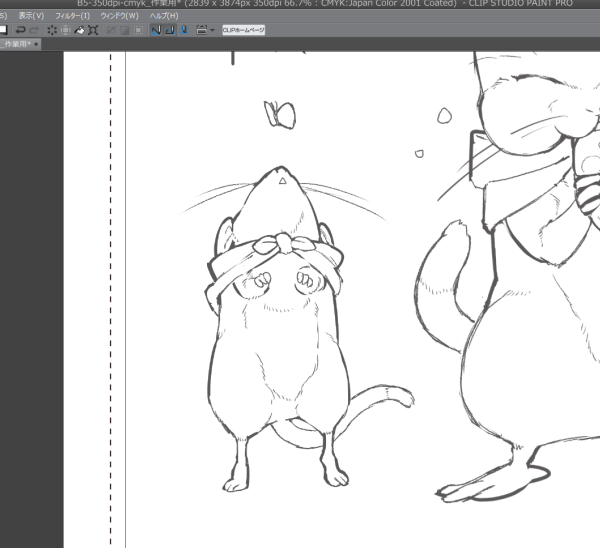The width and height of the screenshot is (600, 548).
Task: Toggle Snap to Special Ruler
Action: point(170,30)
